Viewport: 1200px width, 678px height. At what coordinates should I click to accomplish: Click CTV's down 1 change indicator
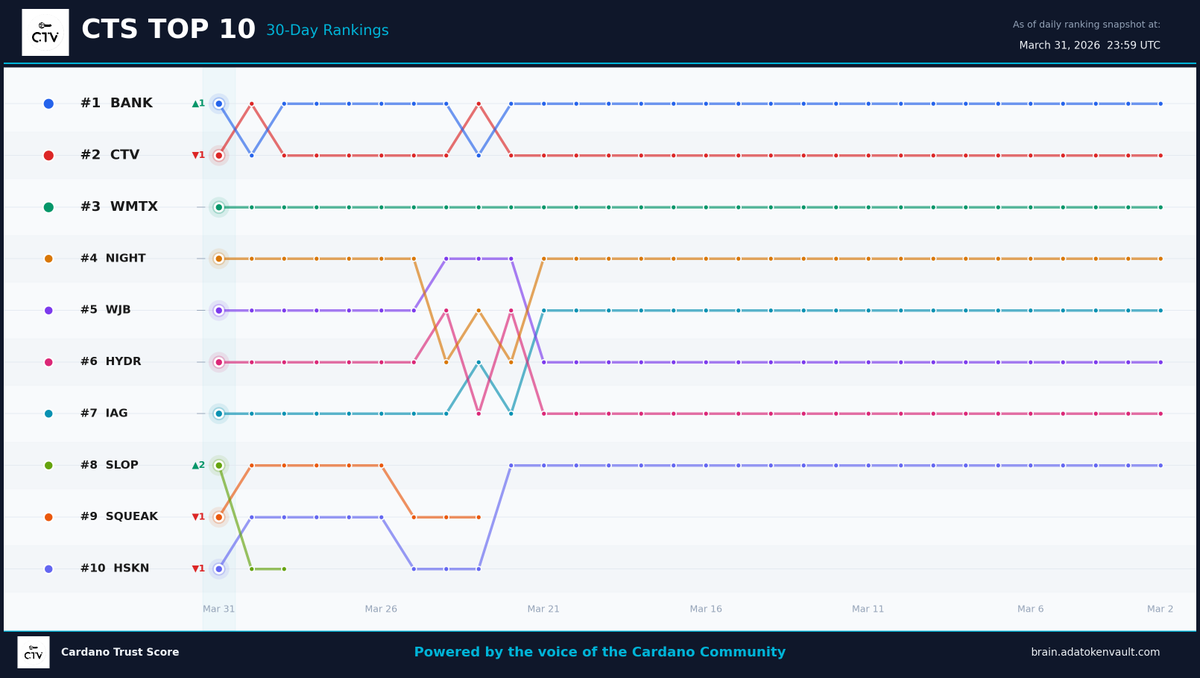coord(198,155)
